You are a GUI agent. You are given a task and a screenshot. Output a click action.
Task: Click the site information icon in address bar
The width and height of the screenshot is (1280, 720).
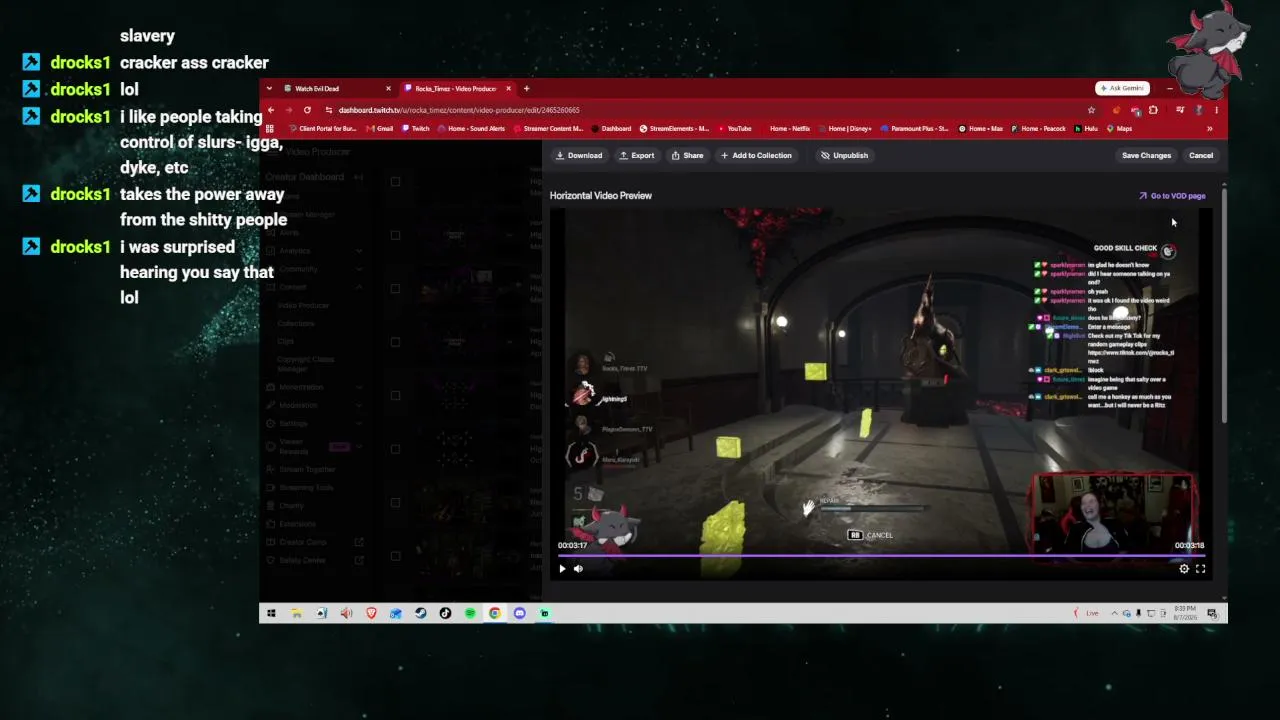329,110
